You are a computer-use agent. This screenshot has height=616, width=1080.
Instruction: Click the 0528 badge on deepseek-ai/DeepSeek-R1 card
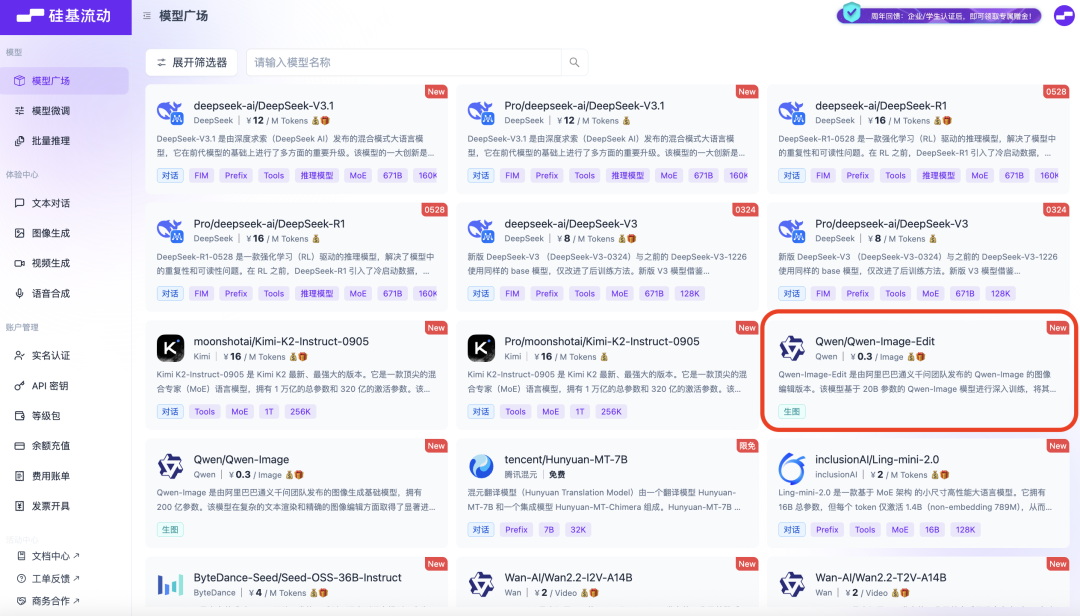tap(1056, 92)
